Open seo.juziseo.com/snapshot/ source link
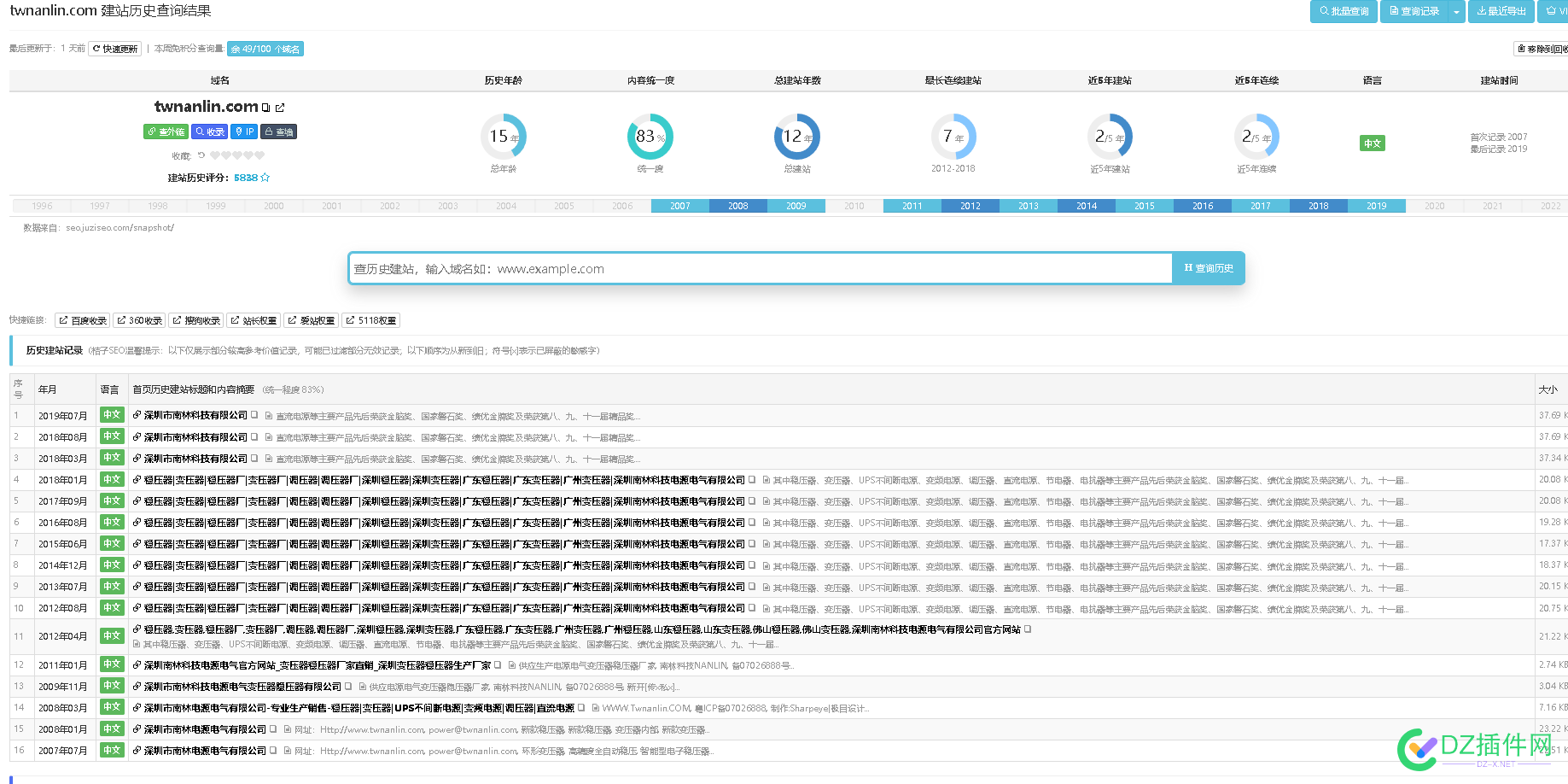 tap(119, 228)
